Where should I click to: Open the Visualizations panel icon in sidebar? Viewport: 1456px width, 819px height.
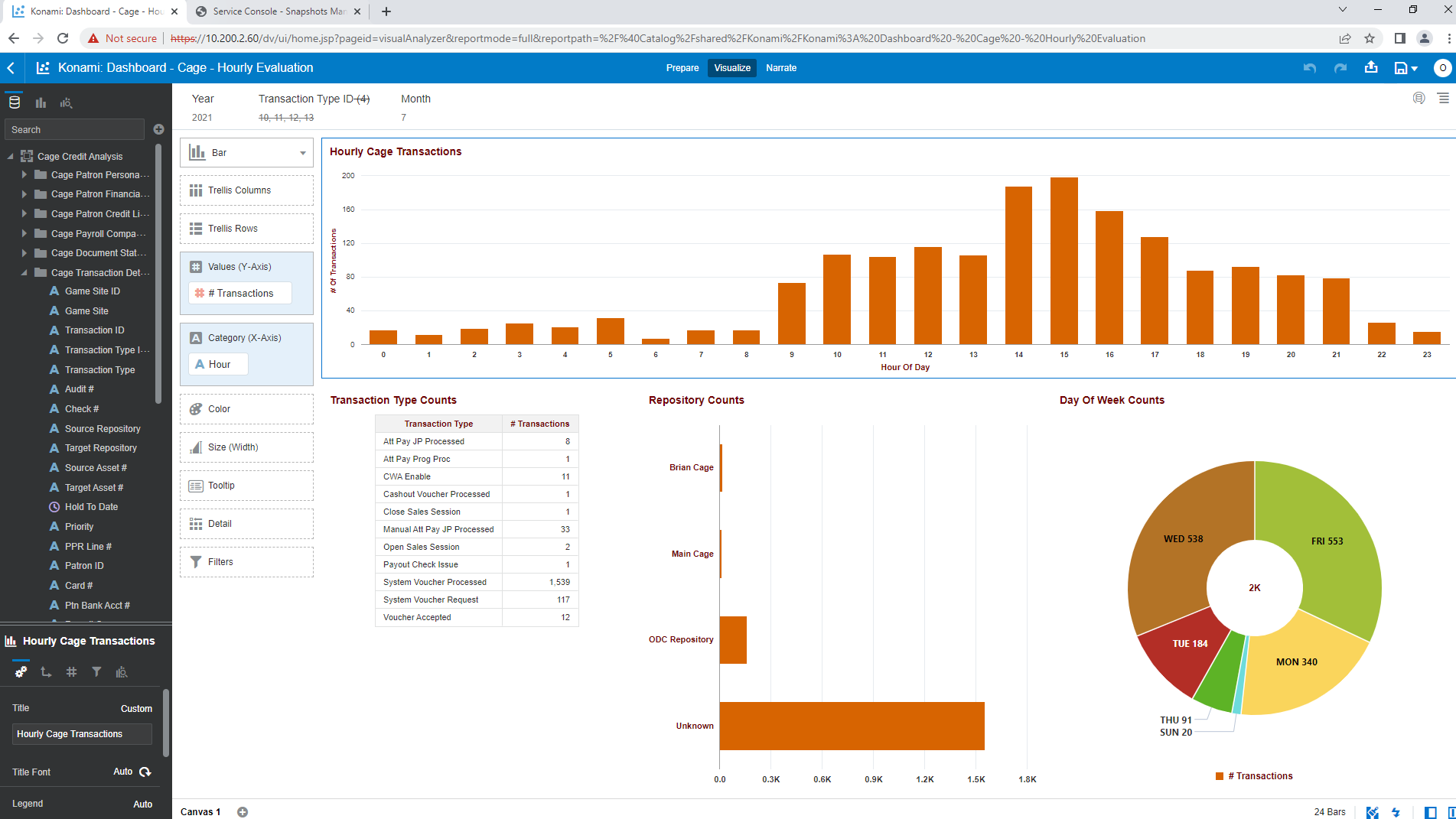[x=41, y=102]
